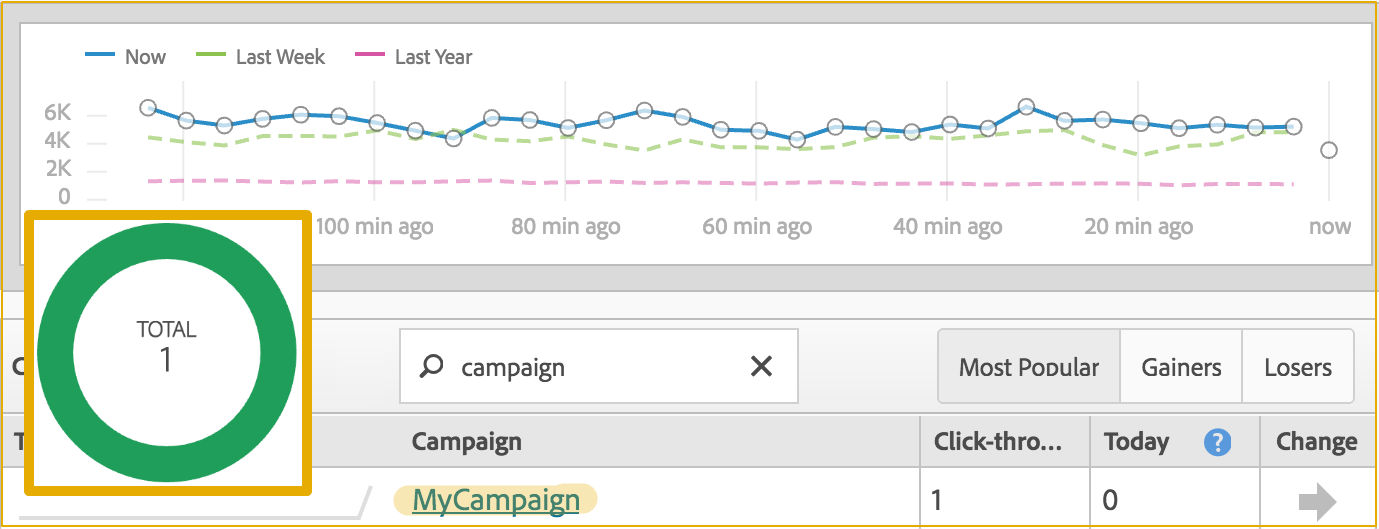
Task: Click inside the campaign search field
Action: (598, 367)
